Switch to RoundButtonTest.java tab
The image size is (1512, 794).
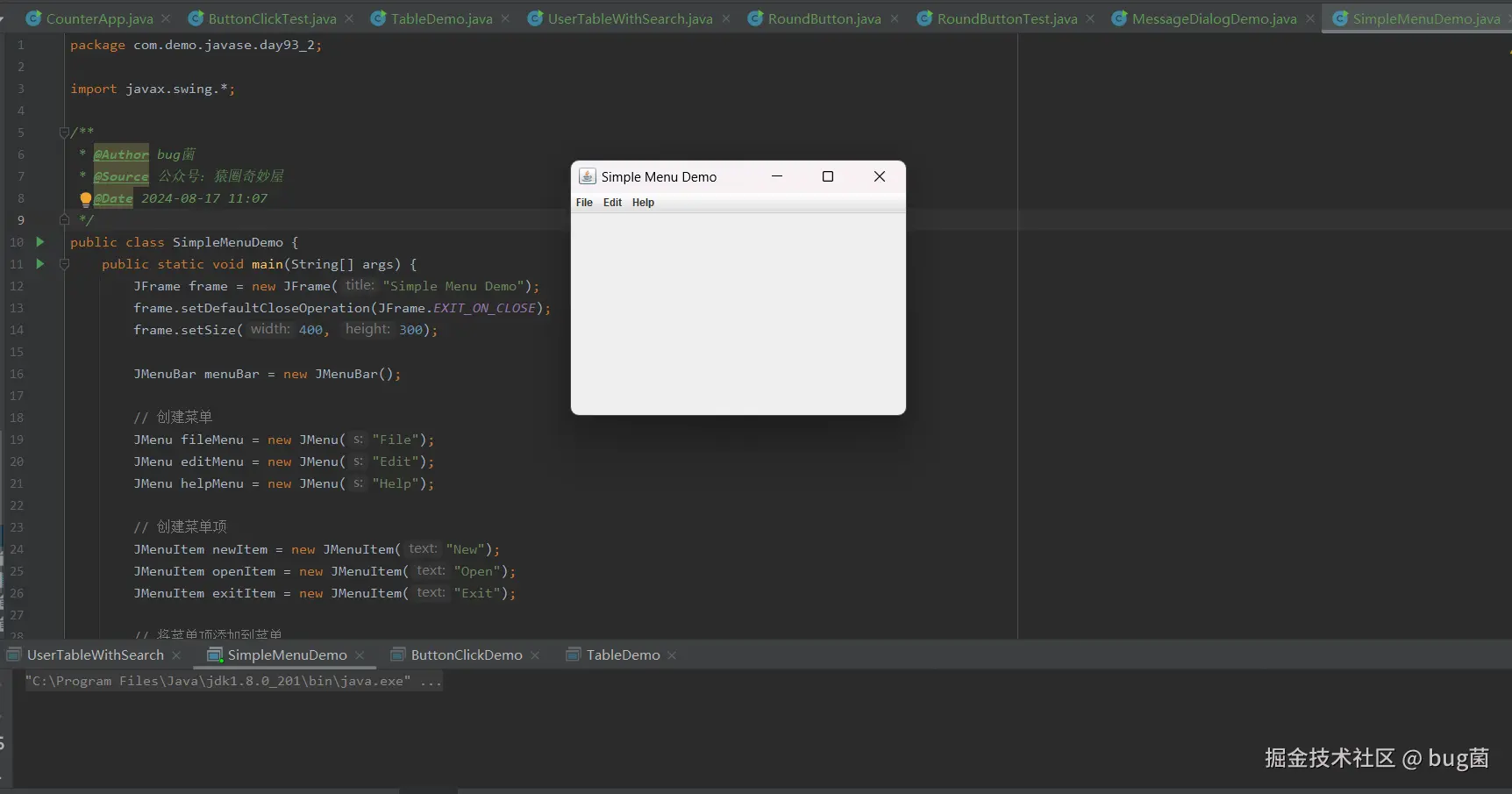click(1006, 18)
